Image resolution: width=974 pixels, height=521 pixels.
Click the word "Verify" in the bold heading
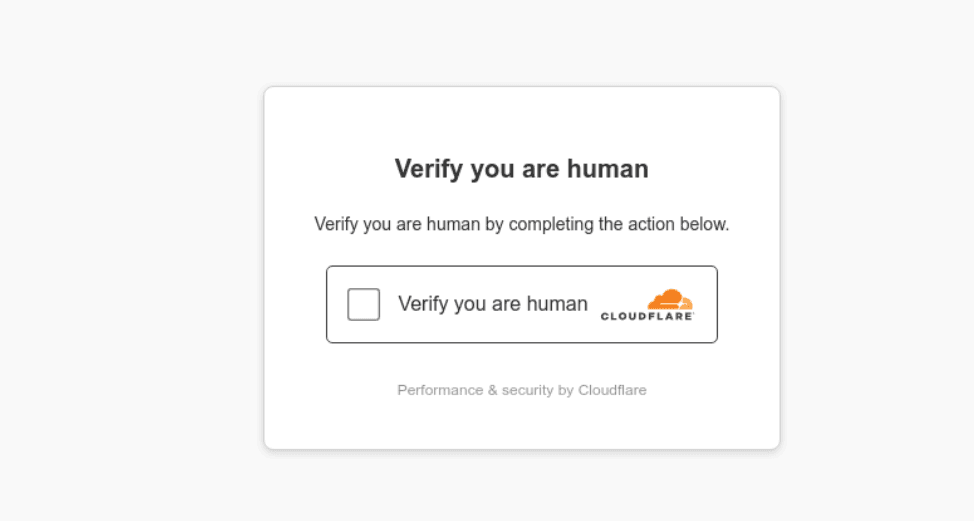429,169
